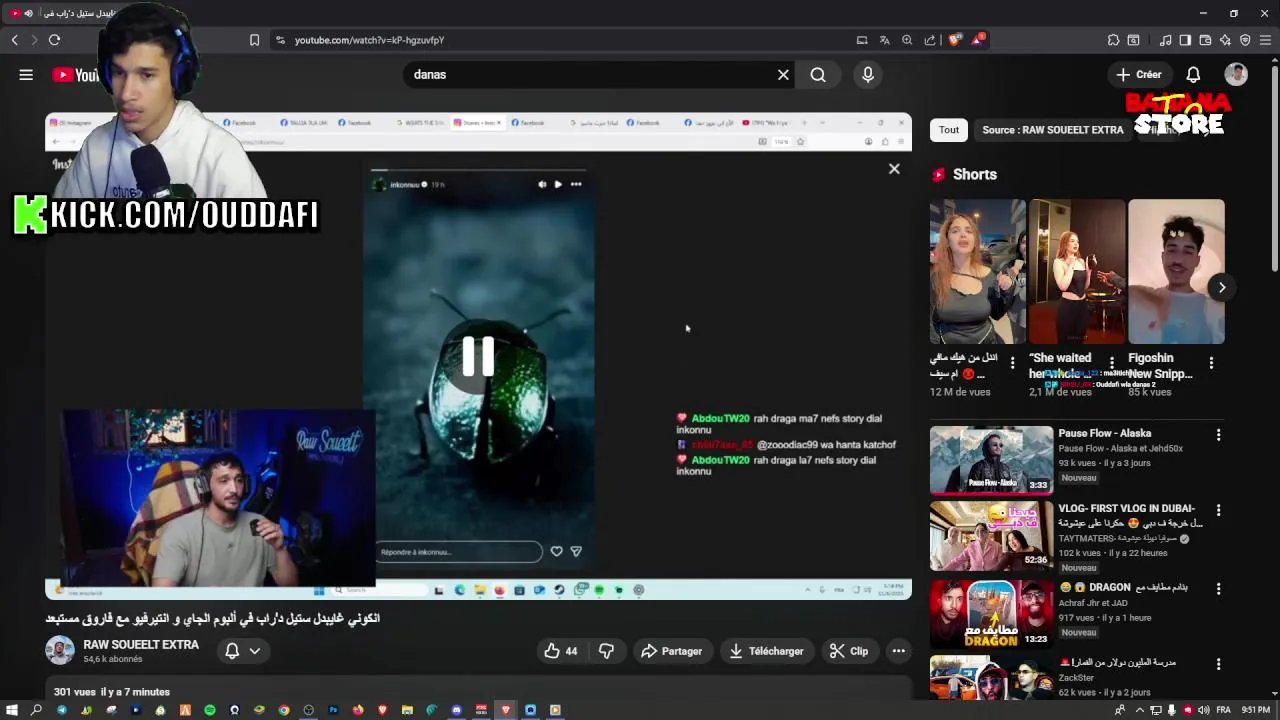Start voice search with the microphone
Image resolution: width=1280 pixels, height=720 pixels.
868,74
